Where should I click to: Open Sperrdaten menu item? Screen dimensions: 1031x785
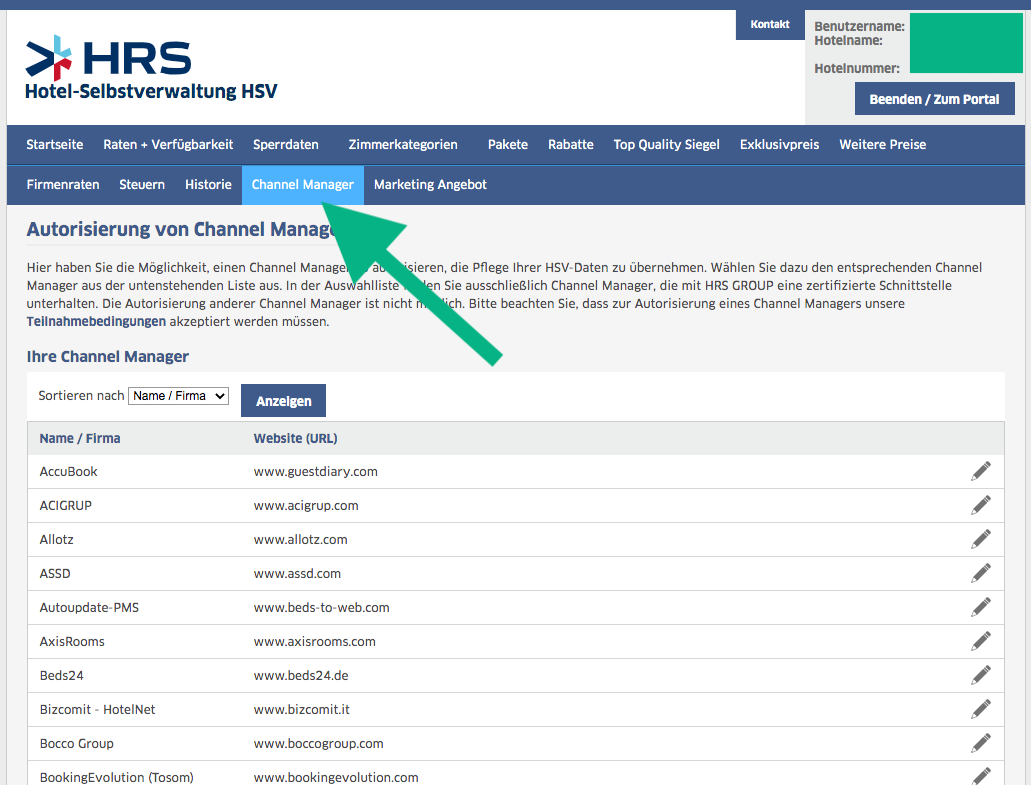tap(286, 145)
